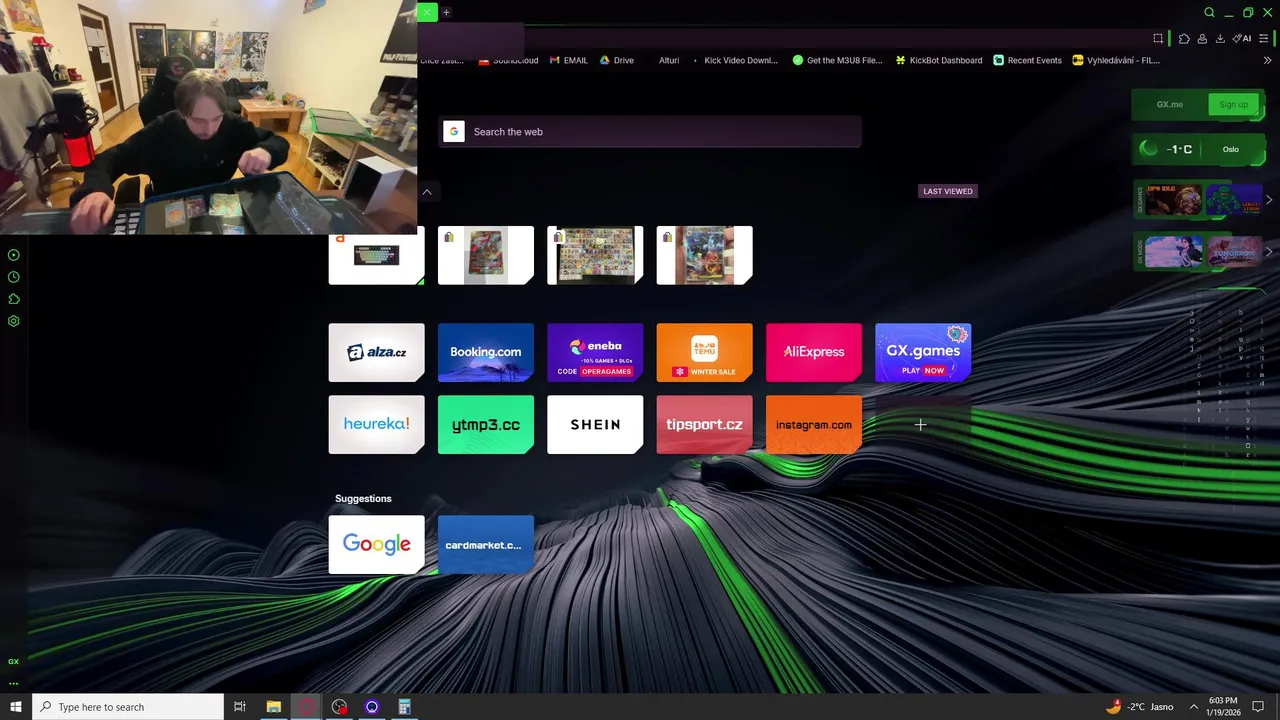Add a new speed dial tile
Screen dimensions: 1280x720
click(x=920, y=424)
